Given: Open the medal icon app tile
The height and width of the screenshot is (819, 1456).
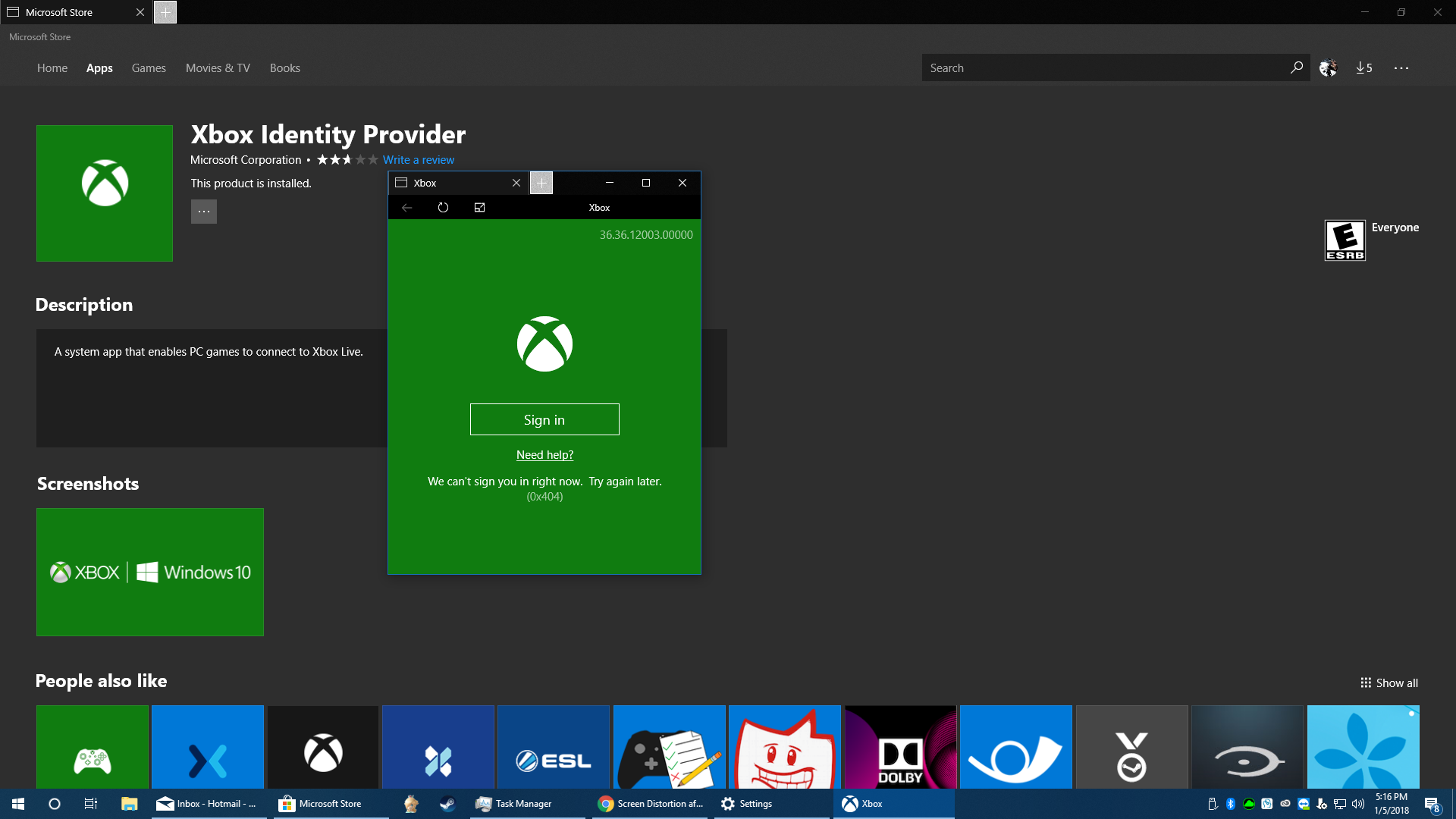Looking at the screenshot, I should pyautogui.click(x=1131, y=747).
